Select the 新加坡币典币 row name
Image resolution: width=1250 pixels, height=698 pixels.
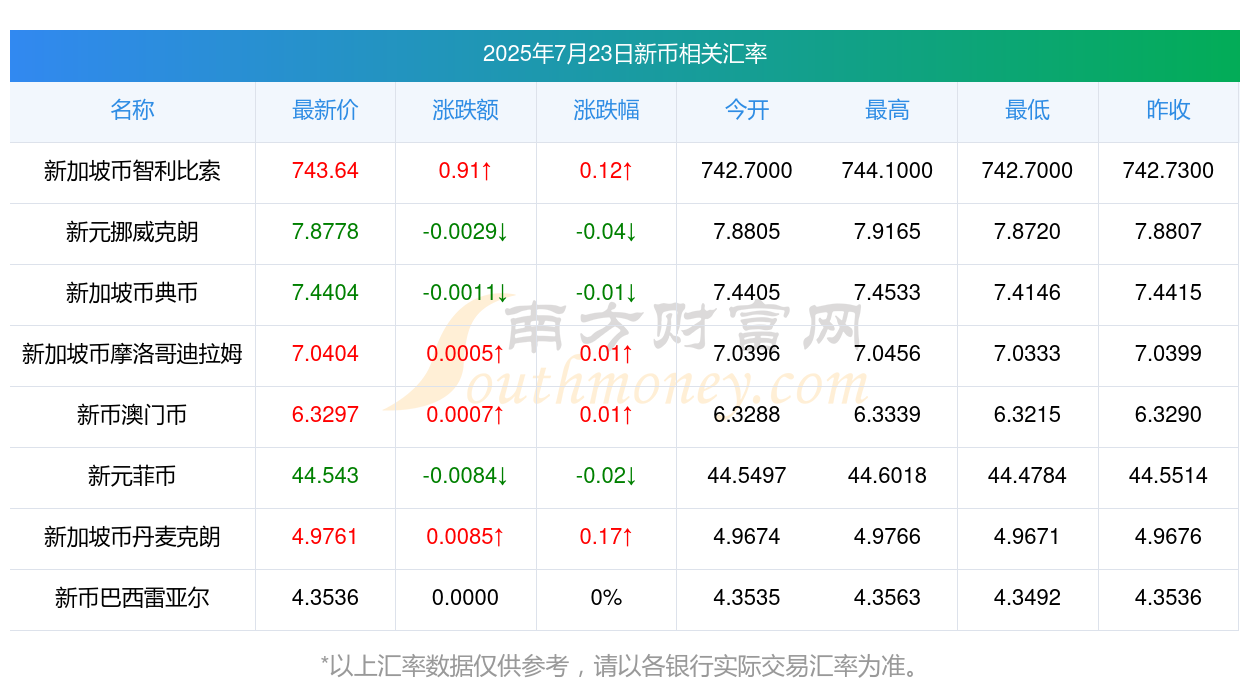click(x=132, y=293)
